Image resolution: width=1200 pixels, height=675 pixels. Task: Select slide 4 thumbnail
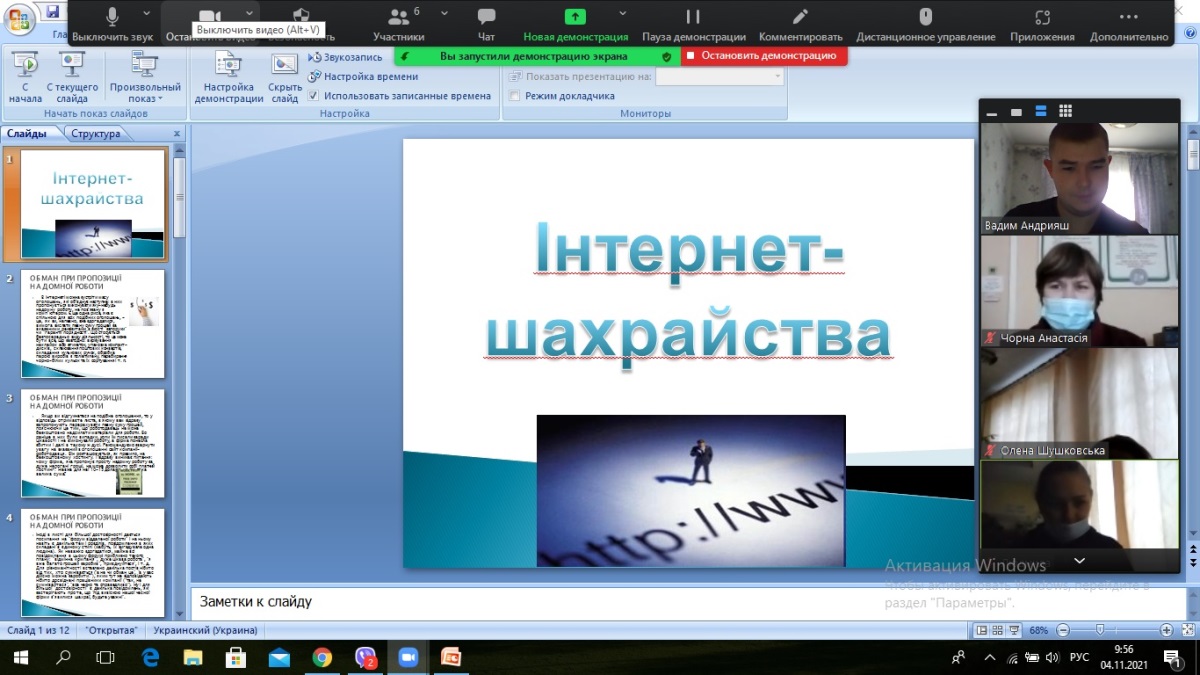[x=93, y=564]
